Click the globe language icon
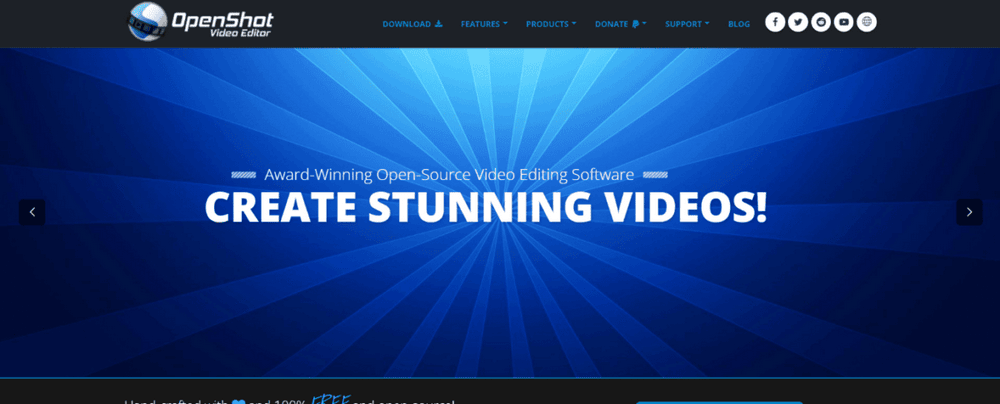Viewport: 1000px width, 404px height. (x=867, y=23)
